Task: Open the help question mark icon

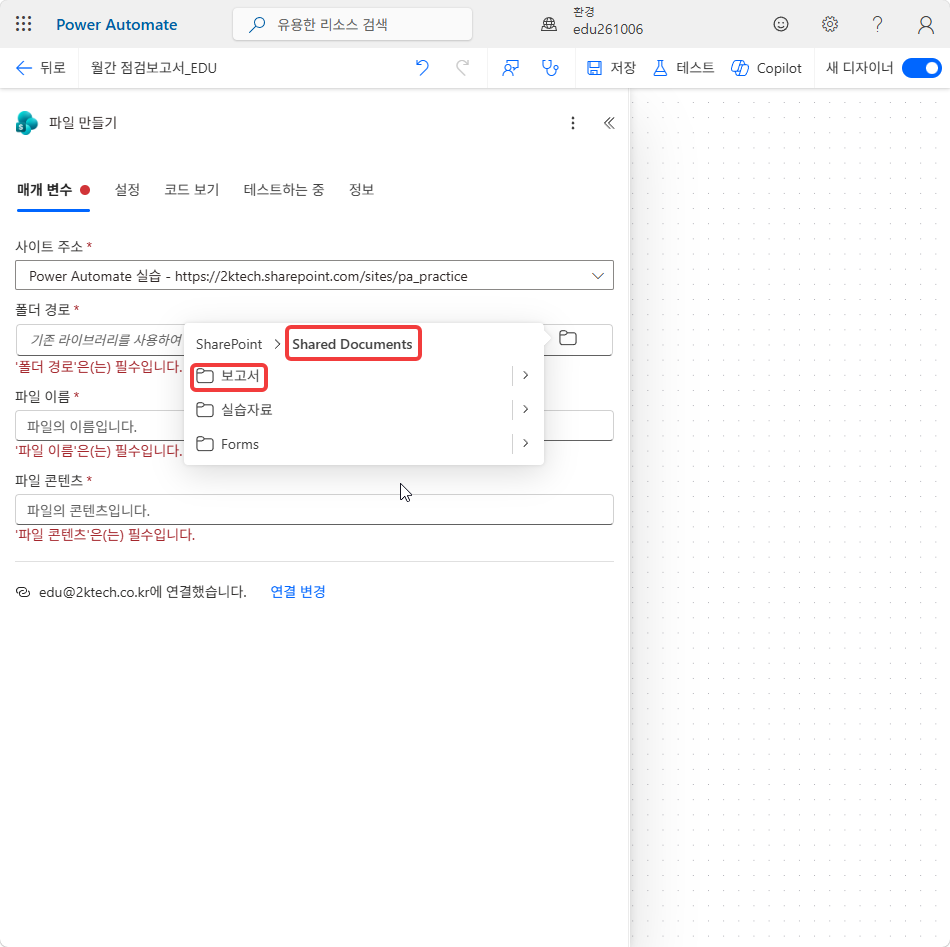Action: (877, 24)
